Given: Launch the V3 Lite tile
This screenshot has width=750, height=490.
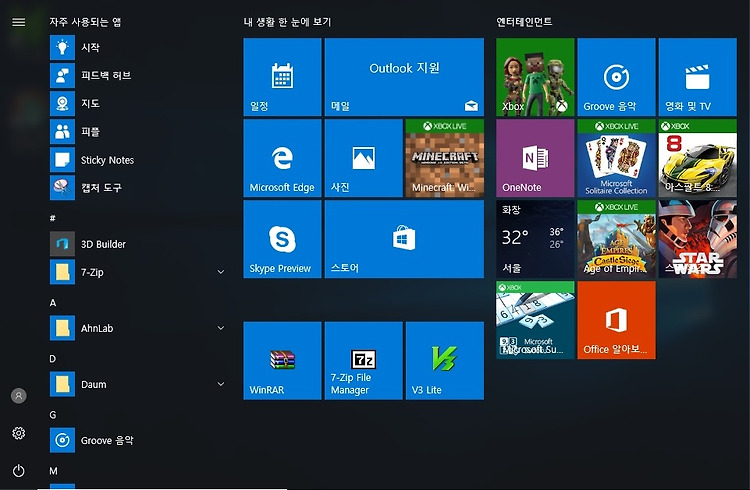Looking at the screenshot, I should tap(445, 360).
